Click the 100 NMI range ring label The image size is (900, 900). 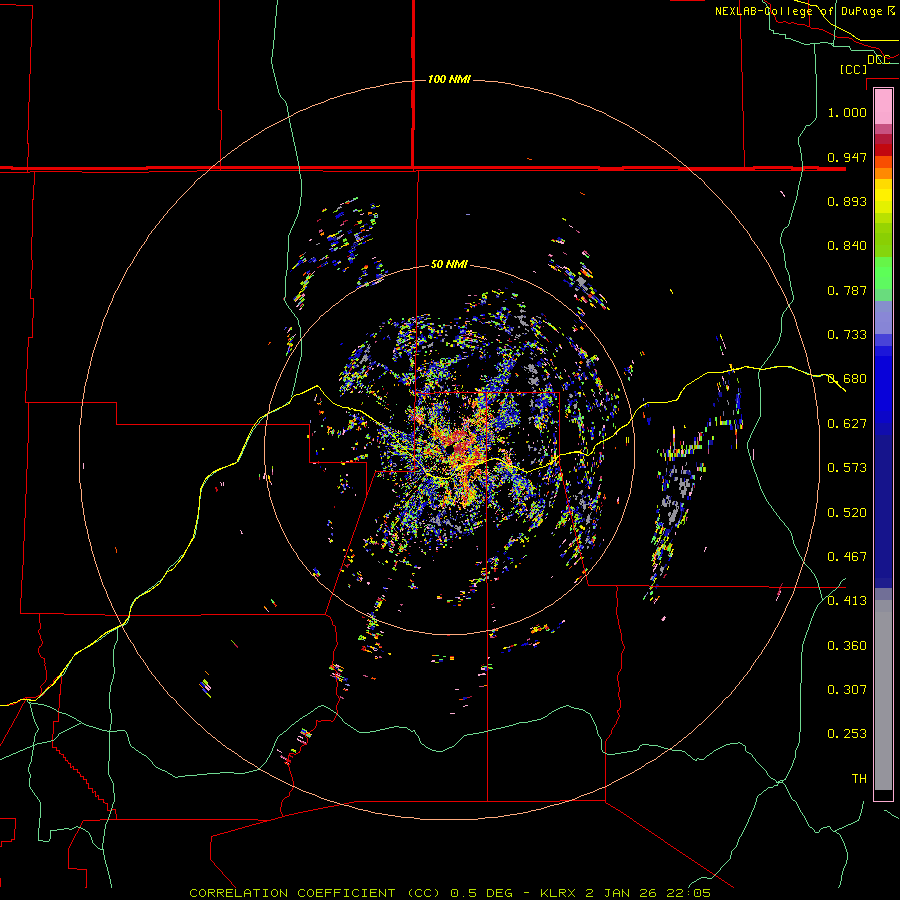coord(449,79)
